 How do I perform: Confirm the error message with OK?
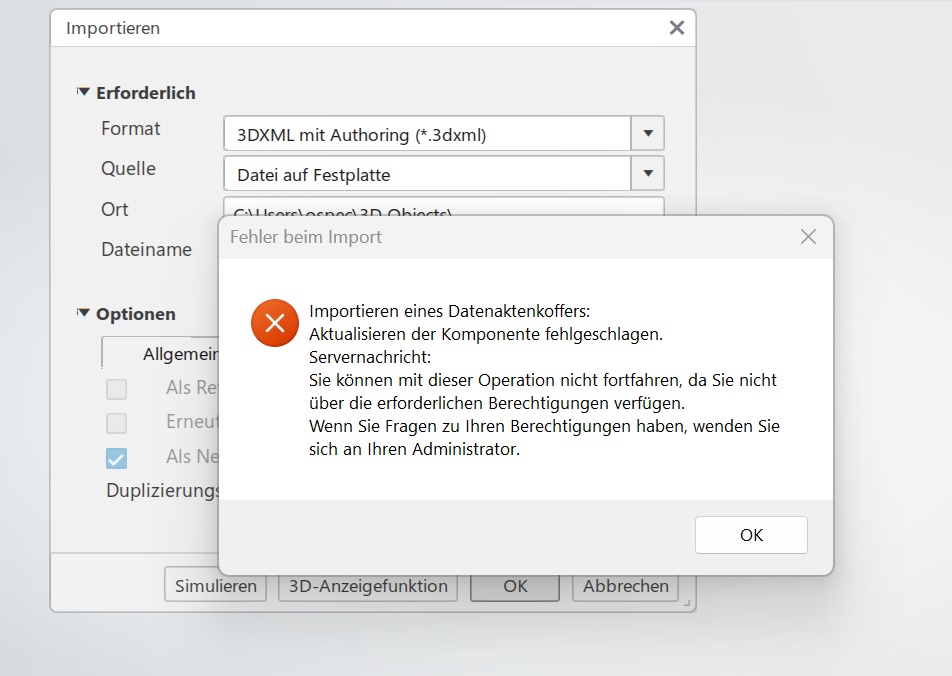pos(751,535)
